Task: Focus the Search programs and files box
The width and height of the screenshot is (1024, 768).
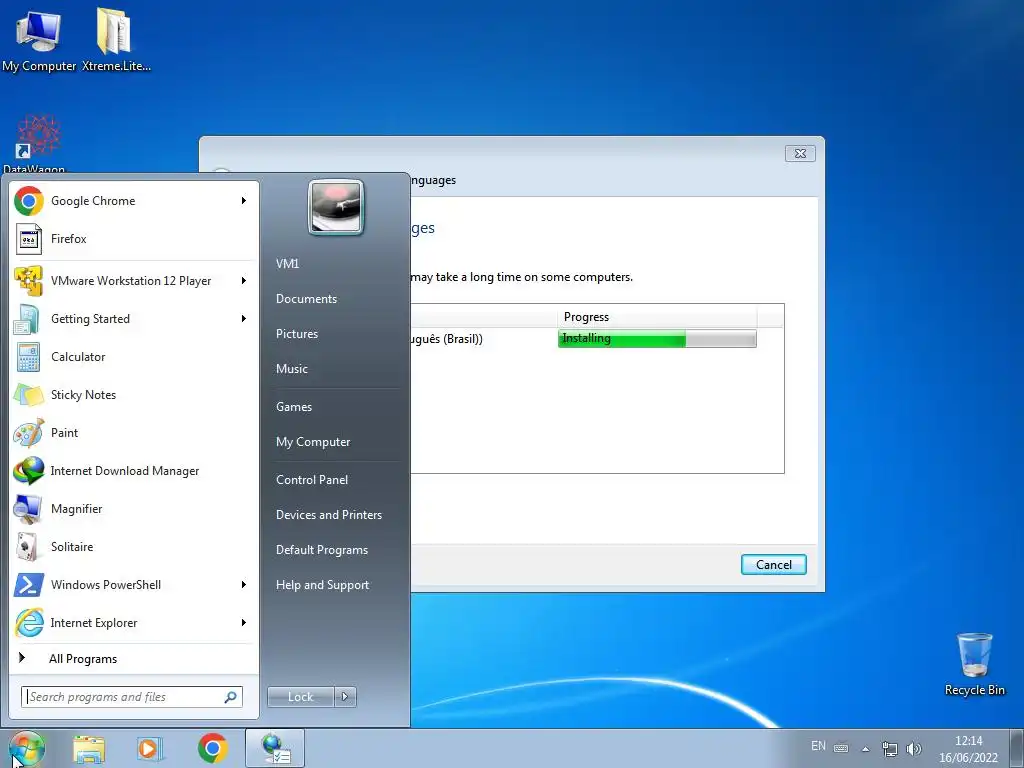Action: [x=131, y=697]
